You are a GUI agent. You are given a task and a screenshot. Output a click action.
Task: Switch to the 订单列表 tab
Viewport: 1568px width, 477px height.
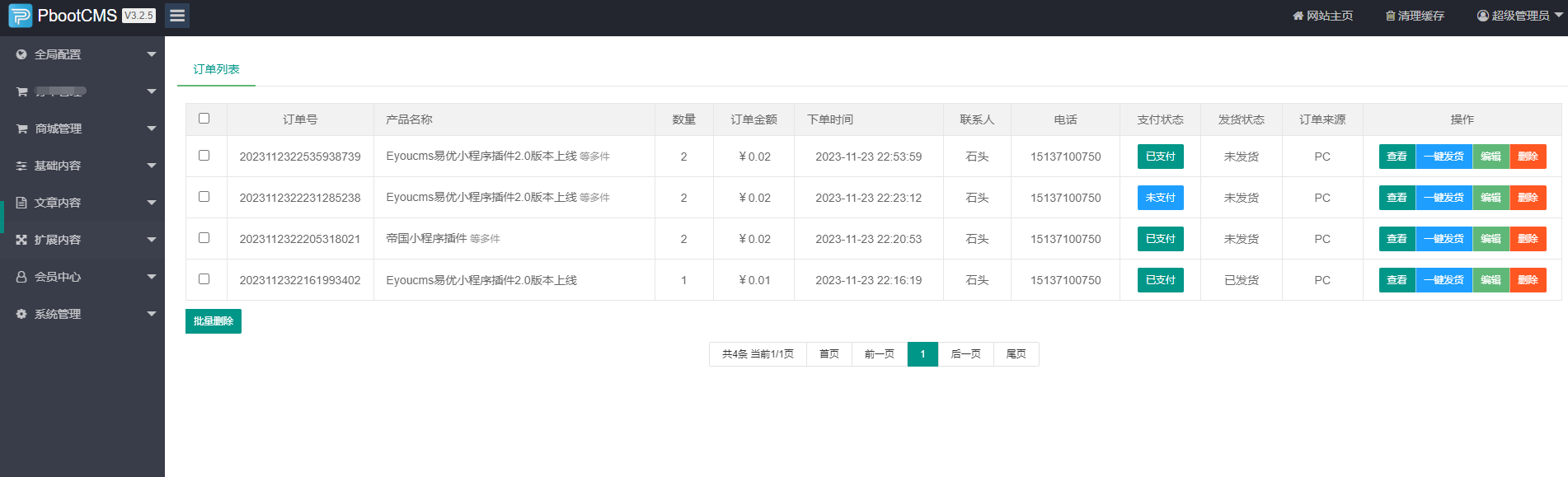216,69
